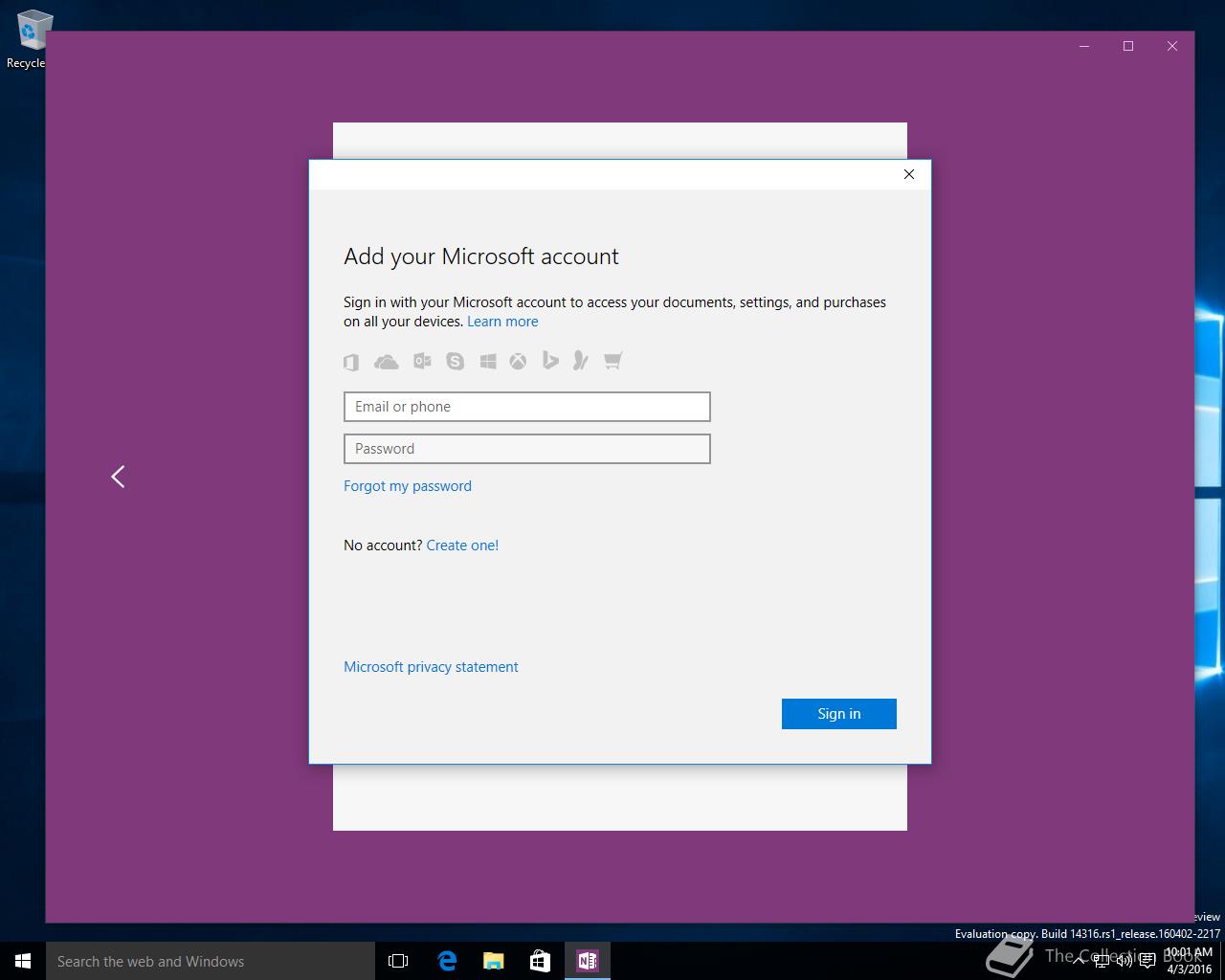Click the Sign in button

(x=839, y=714)
